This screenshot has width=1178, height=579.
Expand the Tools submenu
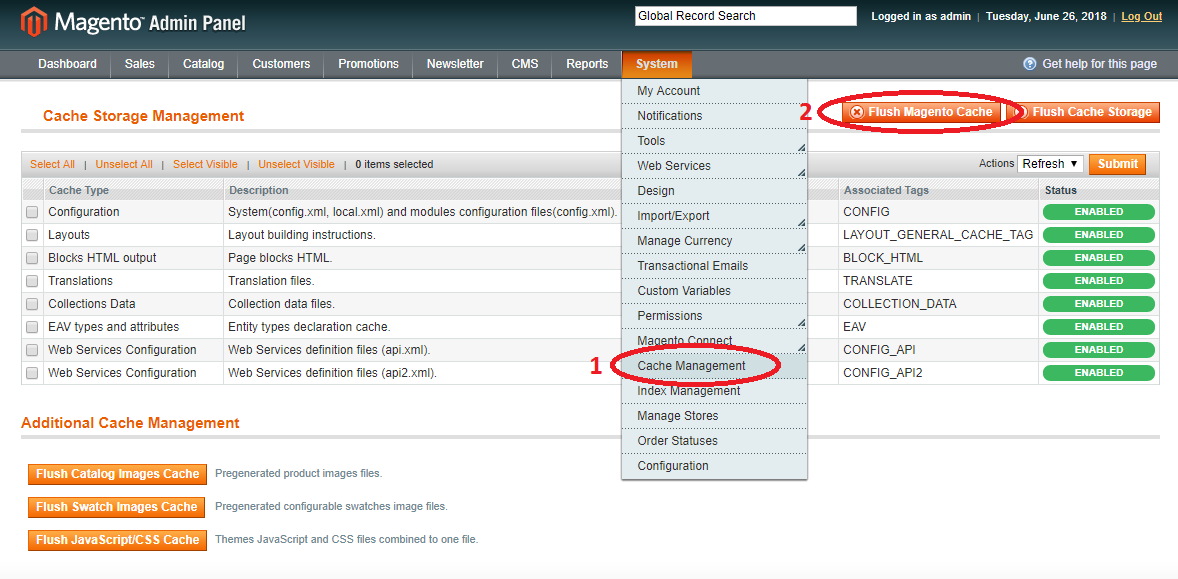(x=714, y=141)
